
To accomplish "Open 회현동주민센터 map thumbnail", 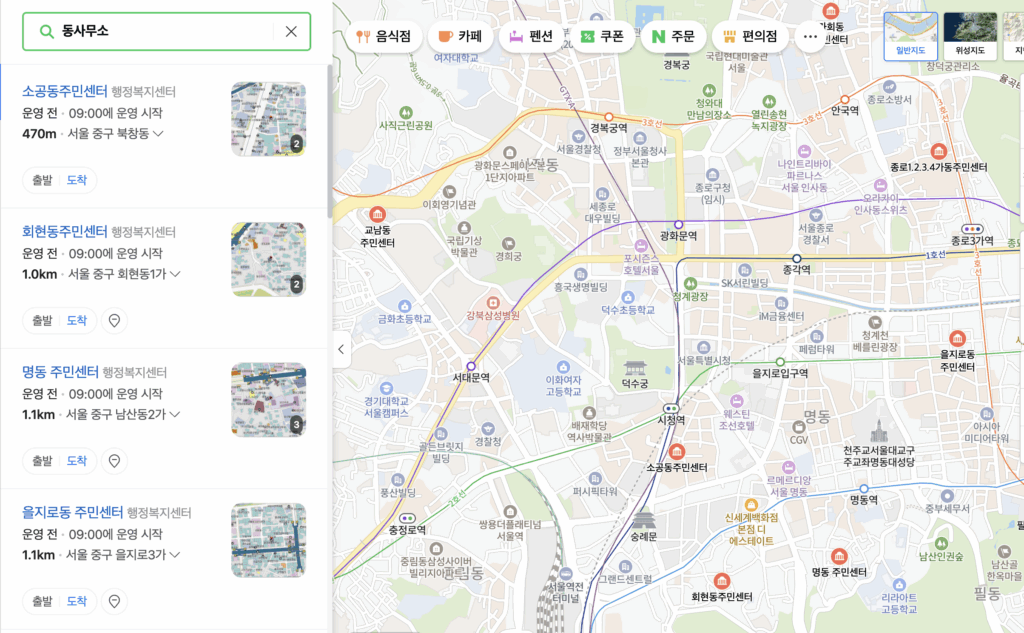I will [268, 259].
